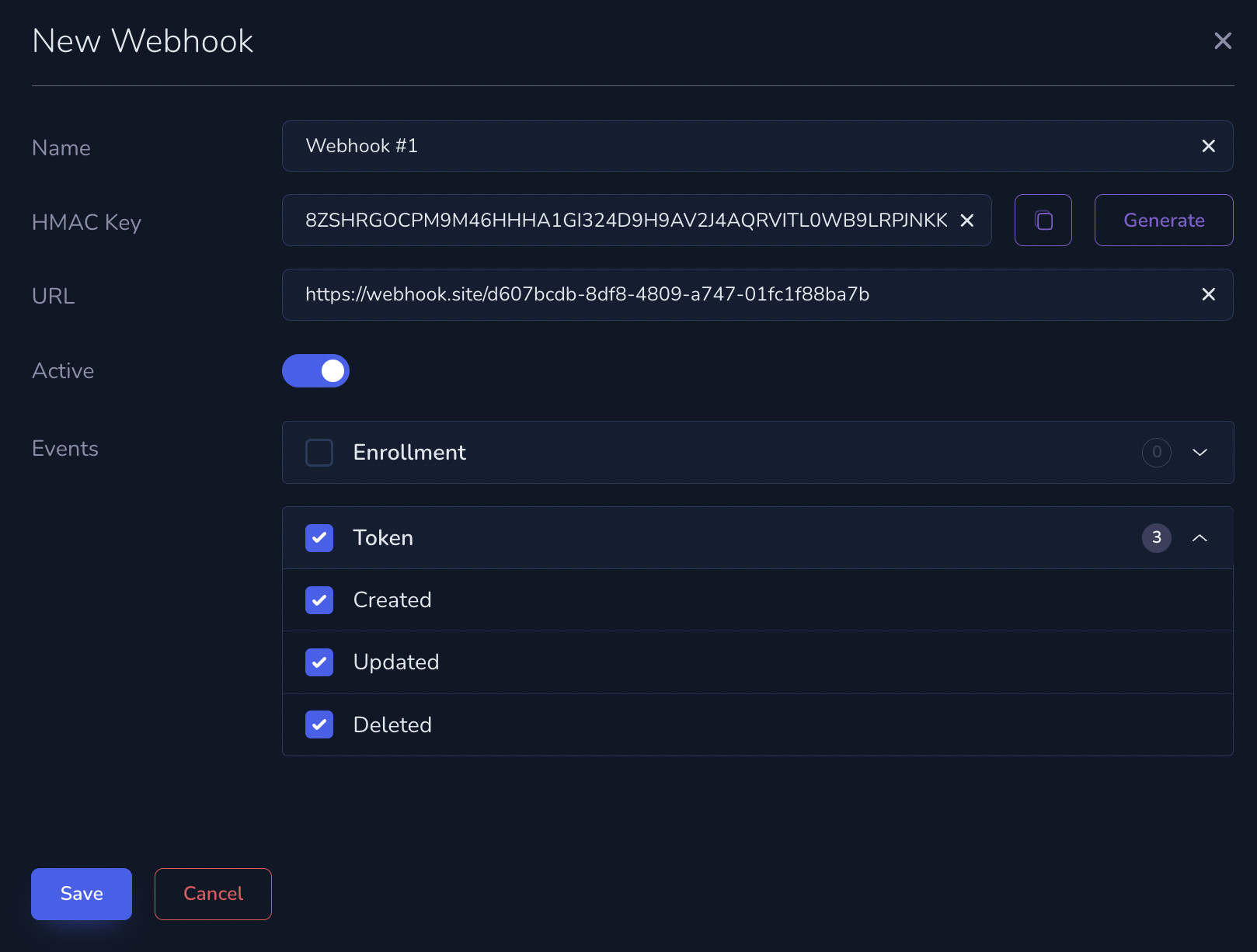This screenshot has height=952, width=1257.
Task: Expand the Enrollment events section
Action: [x=1199, y=453]
